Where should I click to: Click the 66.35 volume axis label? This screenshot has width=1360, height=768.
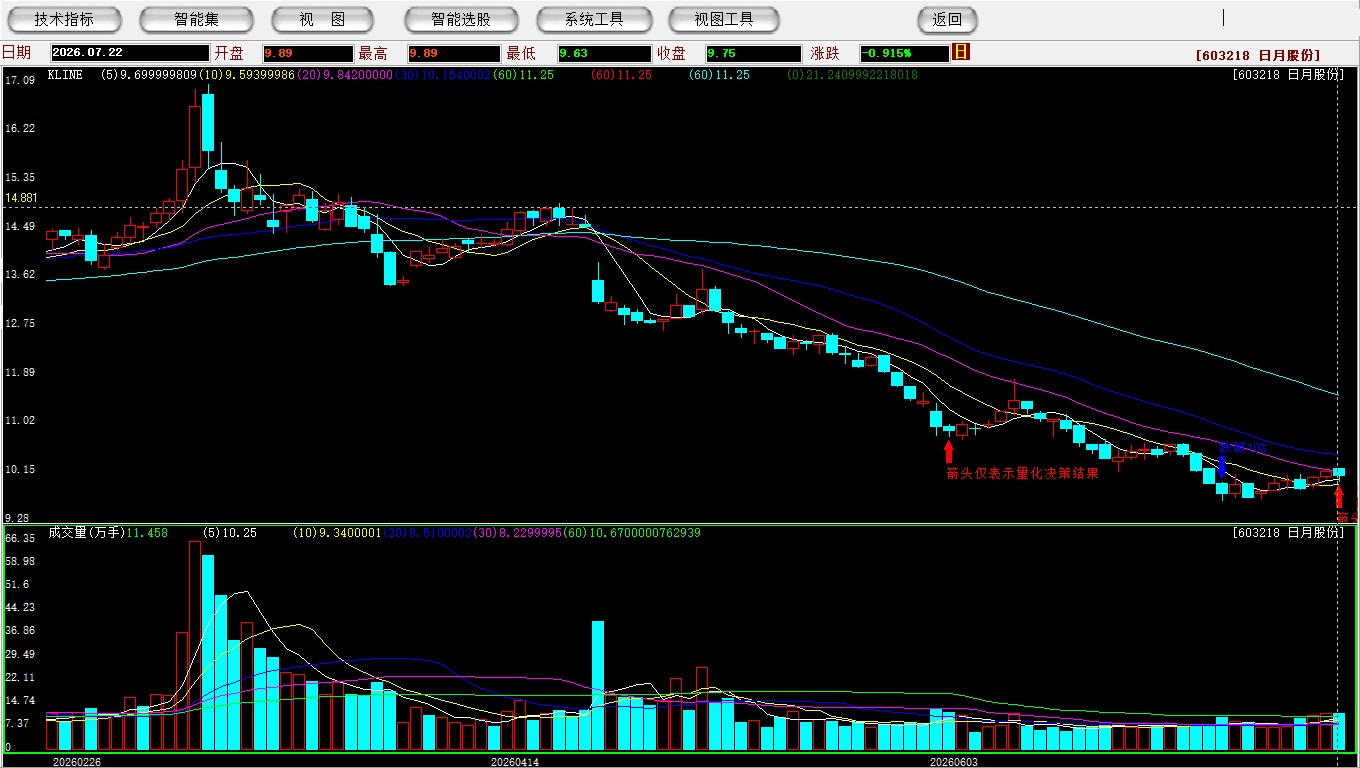pos(20,538)
